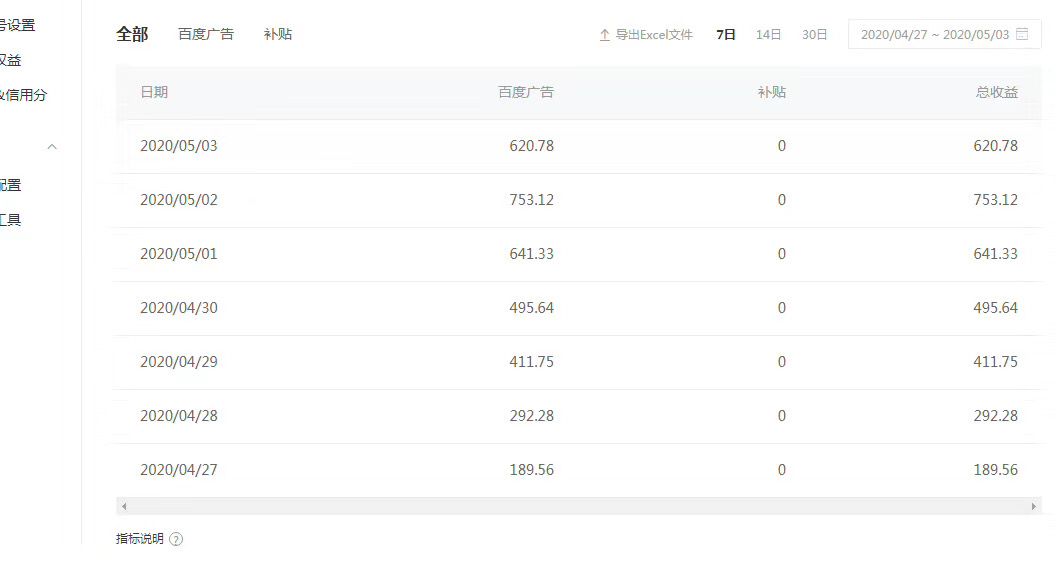Screen dimensions: 1056x564
Task: Click the horizontal table scrollbar track
Action: pyautogui.click(x=579, y=506)
